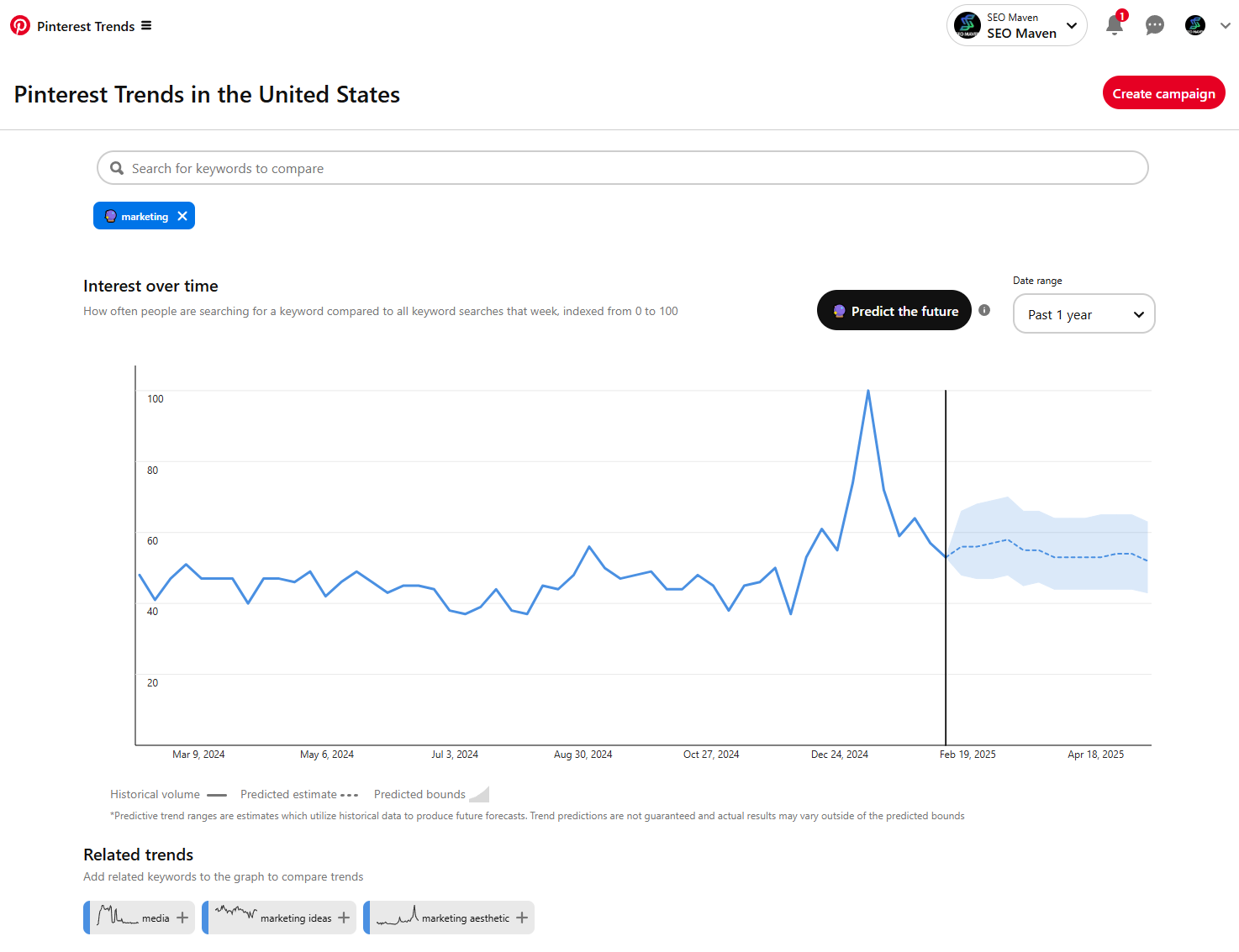Add the marketing ideas related trend

click(x=344, y=918)
